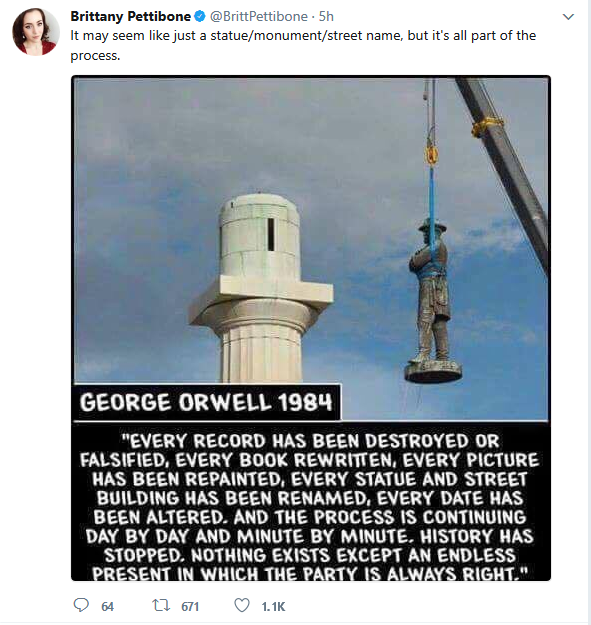Viewport: 591px width, 625px height.
Task: Click the 64 replies count
Action: [x=108, y=607]
